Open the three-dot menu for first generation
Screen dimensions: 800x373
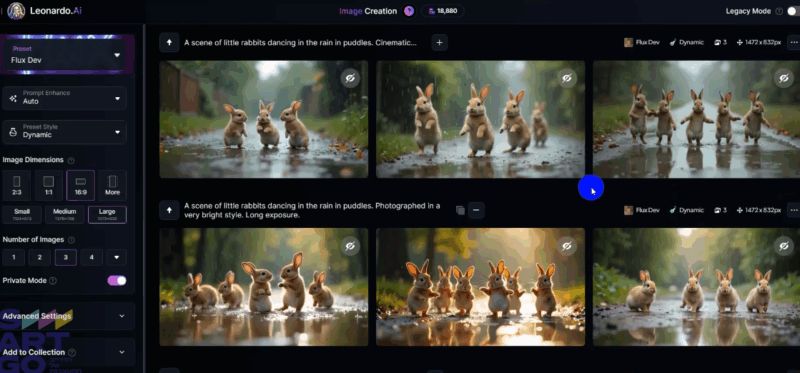tap(793, 42)
